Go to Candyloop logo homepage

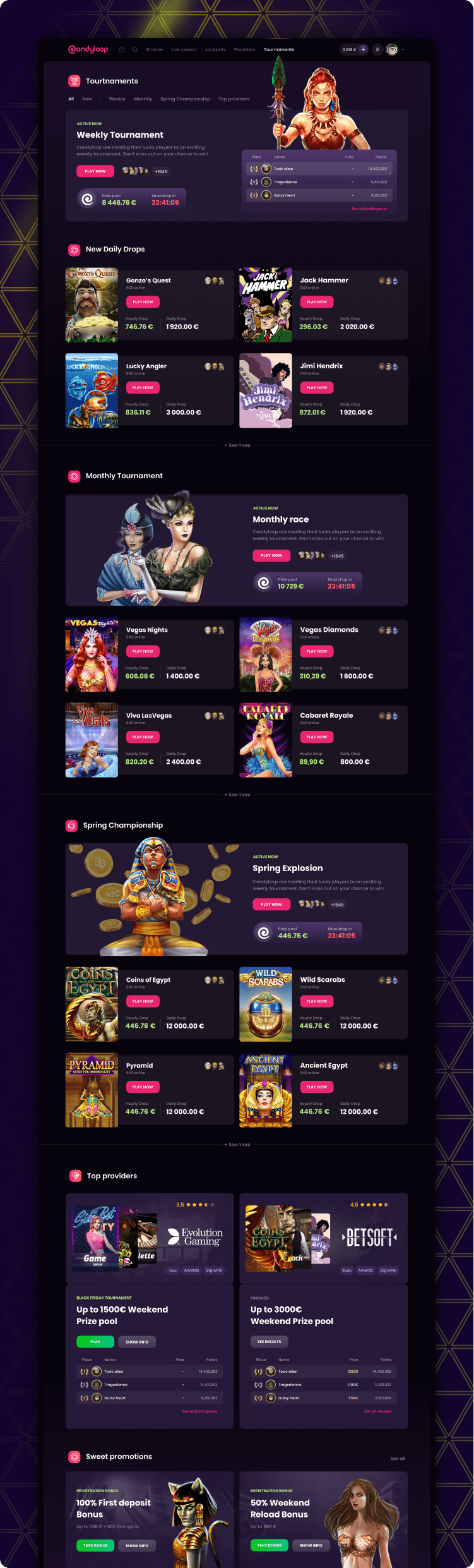coord(88,49)
